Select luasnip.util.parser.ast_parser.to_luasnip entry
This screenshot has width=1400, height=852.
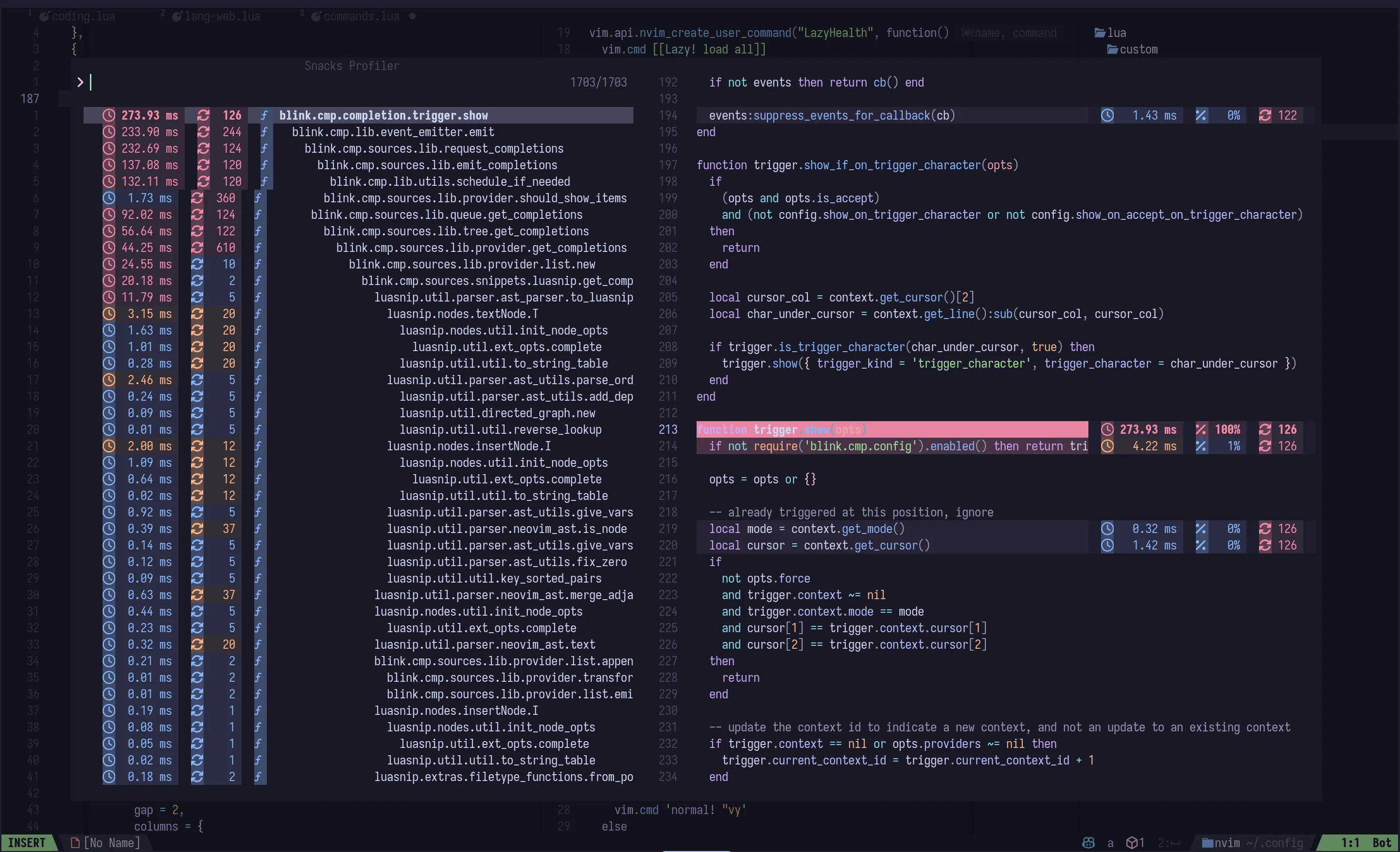[x=359, y=297]
